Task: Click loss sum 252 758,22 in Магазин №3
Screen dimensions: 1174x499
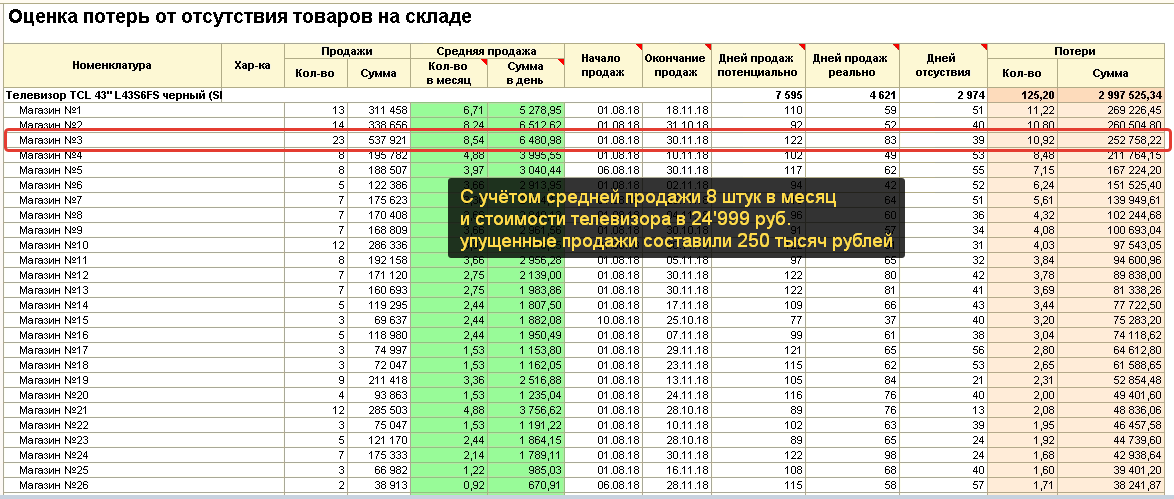Action: pos(1134,140)
